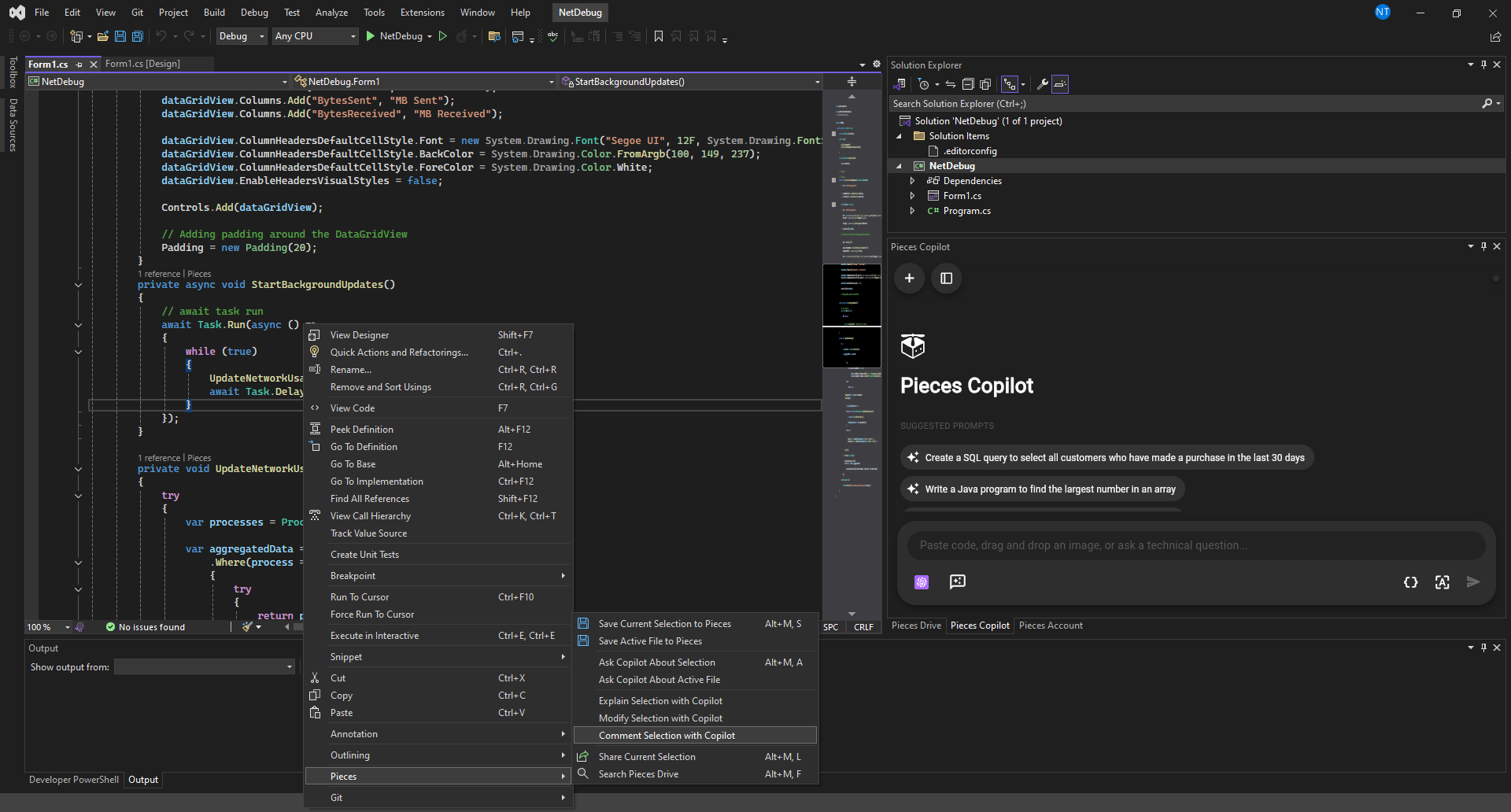Click the send arrow in Pieces Copilot

[1473, 582]
